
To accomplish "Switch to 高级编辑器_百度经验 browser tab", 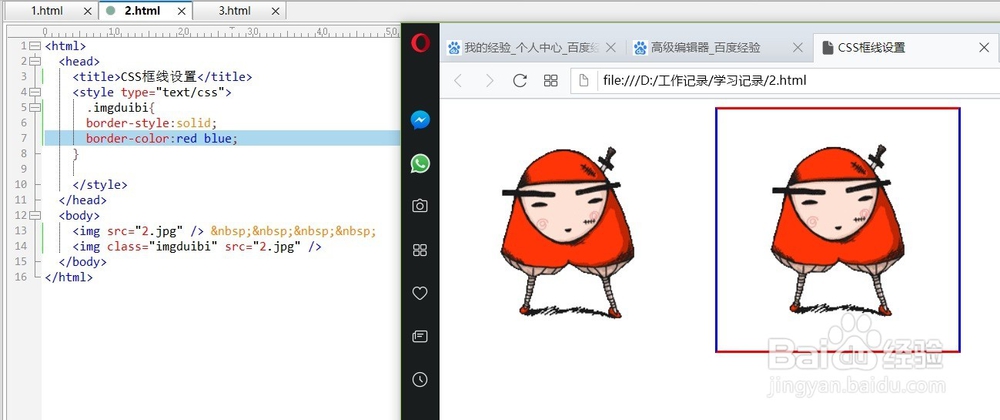I will (705, 48).
